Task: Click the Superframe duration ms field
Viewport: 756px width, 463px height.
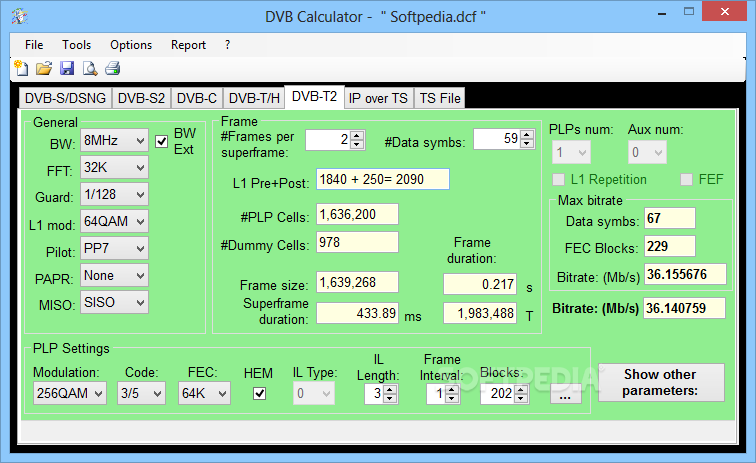Action: coord(357,313)
